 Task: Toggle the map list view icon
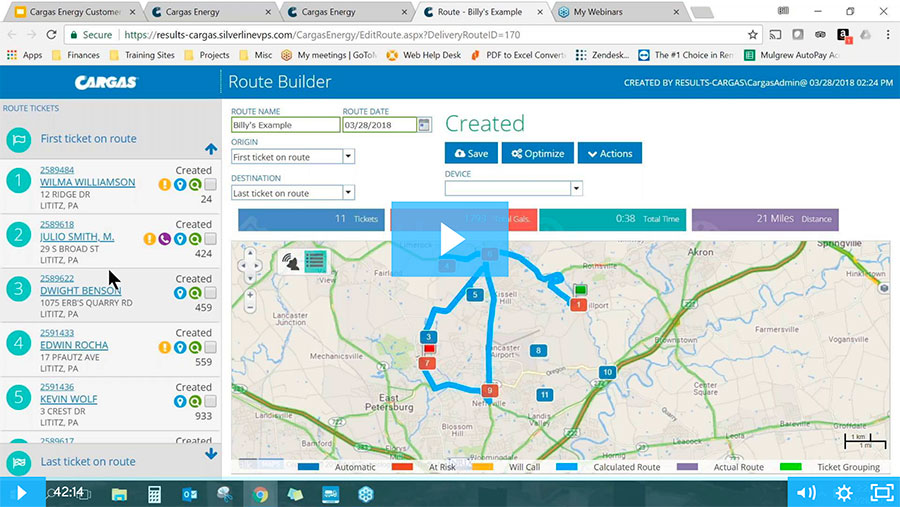click(x=315, y=262)
